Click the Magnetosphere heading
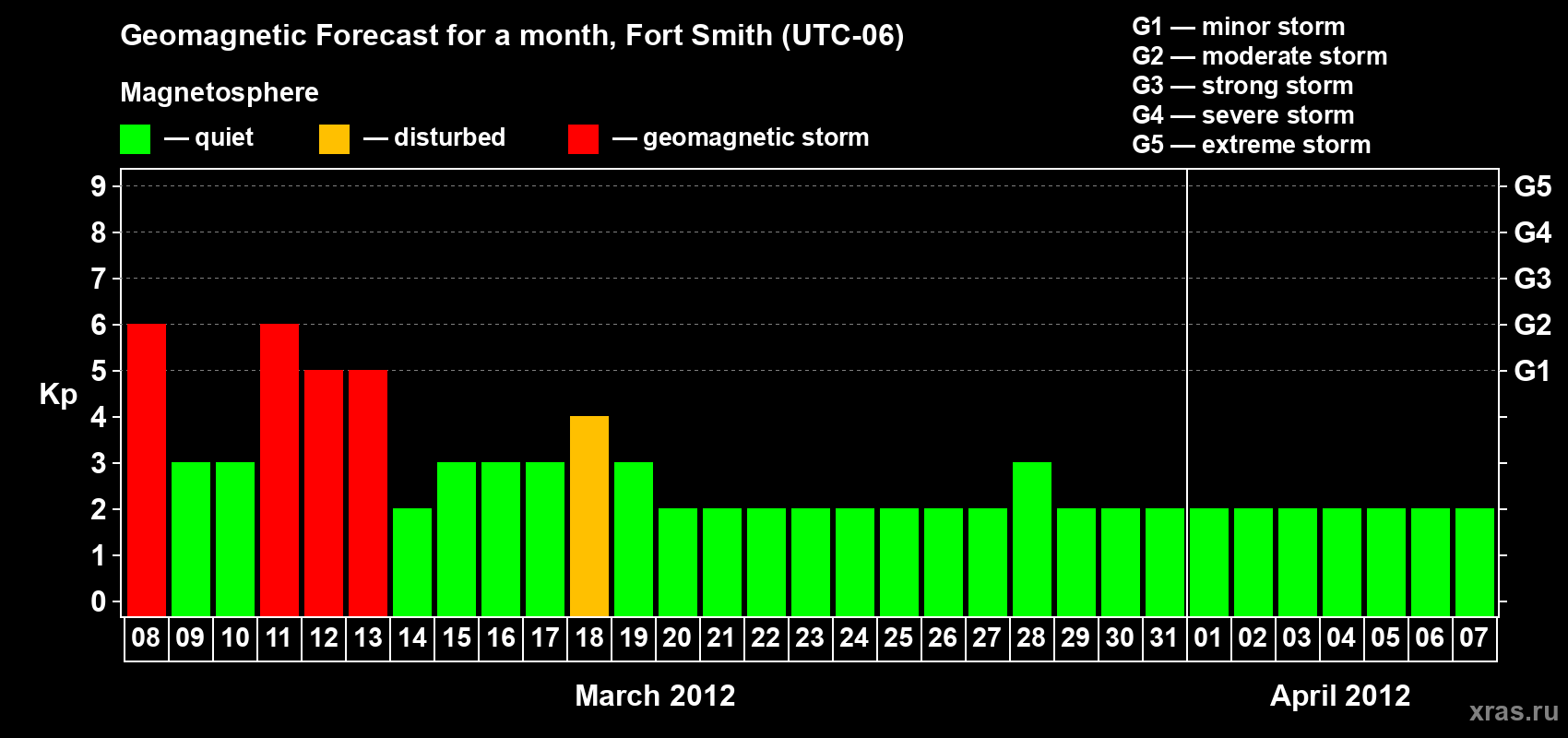Viewport: 1568px width, 738px height. [220, 93]
